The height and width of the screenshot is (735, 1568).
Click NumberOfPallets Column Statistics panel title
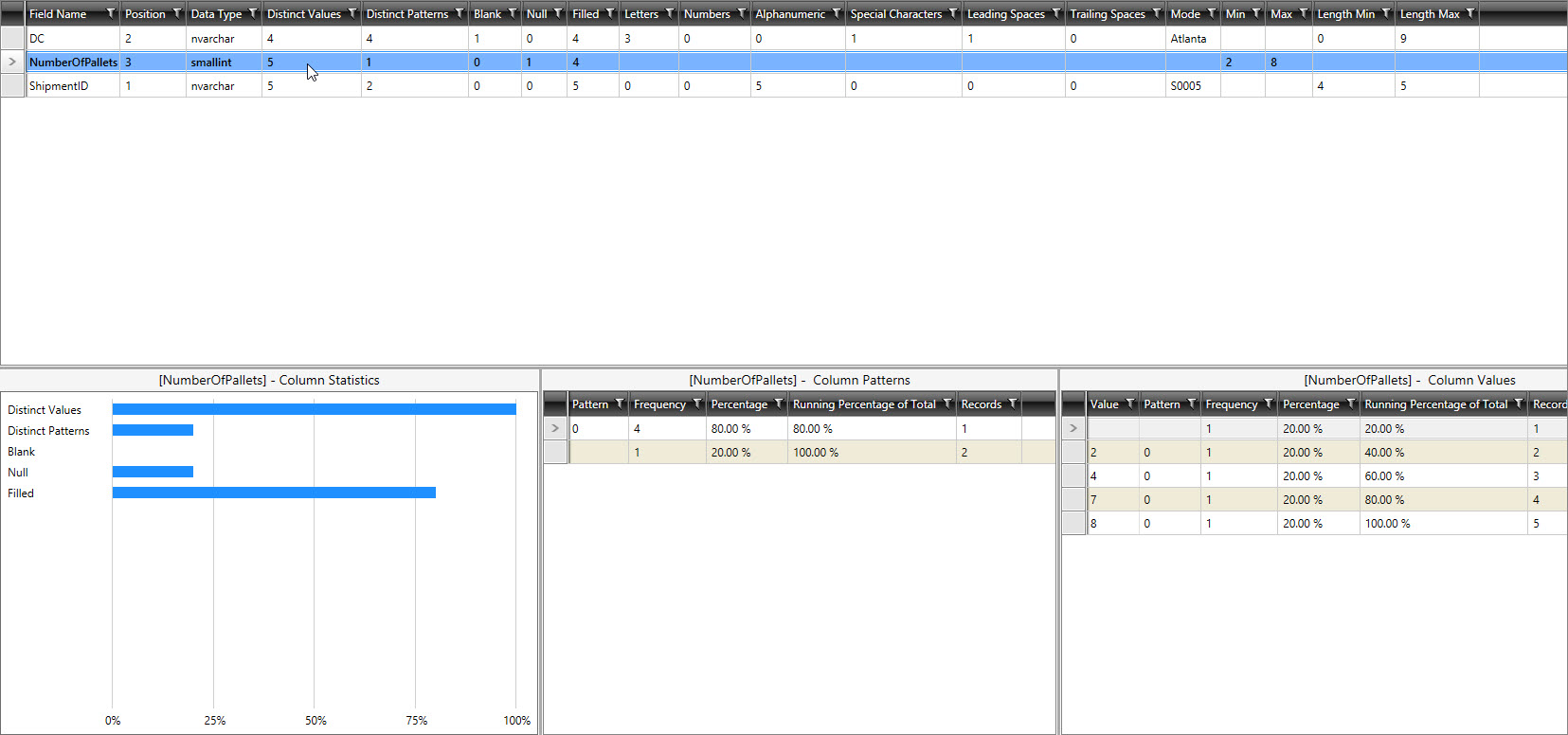click(x=269, y=380)
